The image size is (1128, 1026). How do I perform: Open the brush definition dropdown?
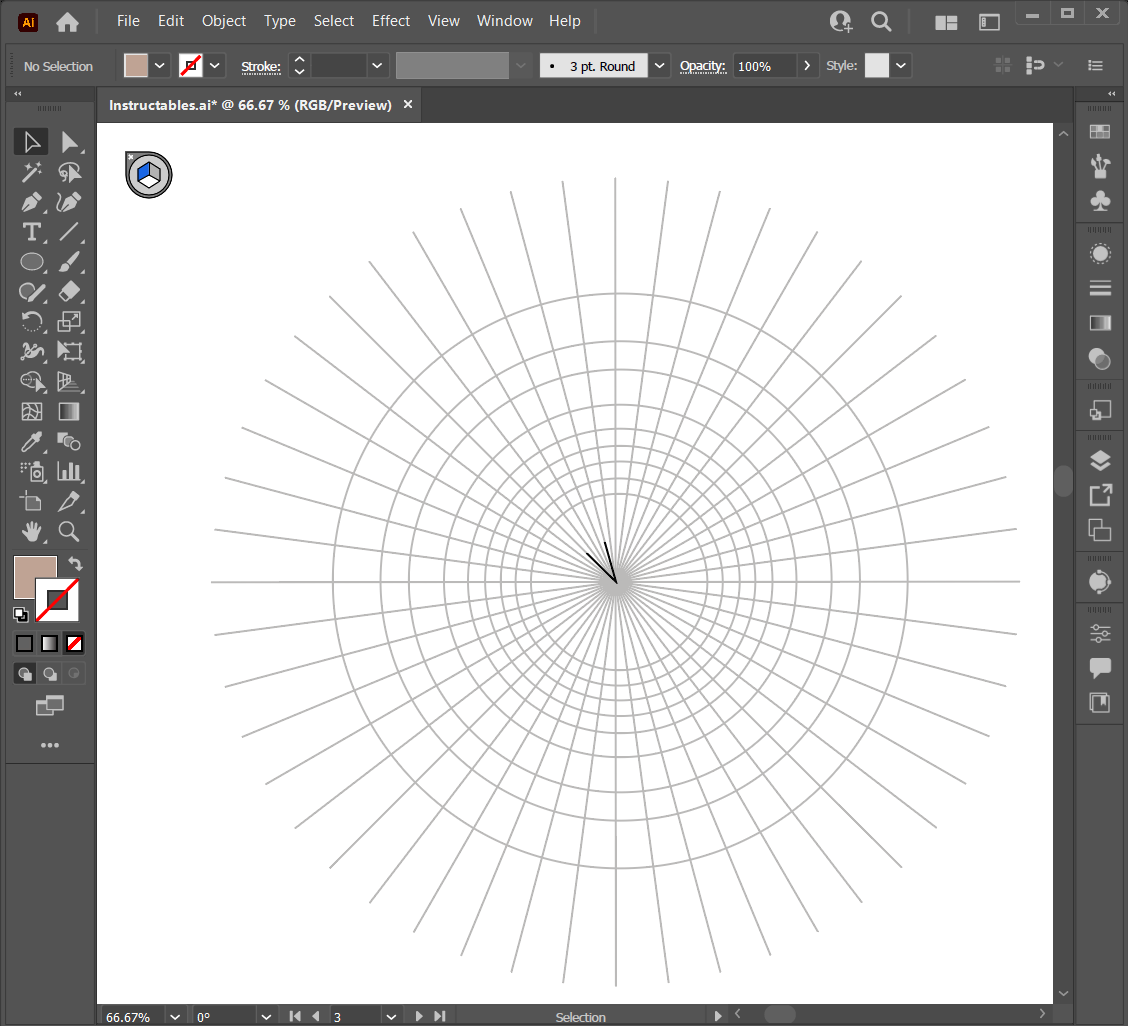tap(660, 66)
